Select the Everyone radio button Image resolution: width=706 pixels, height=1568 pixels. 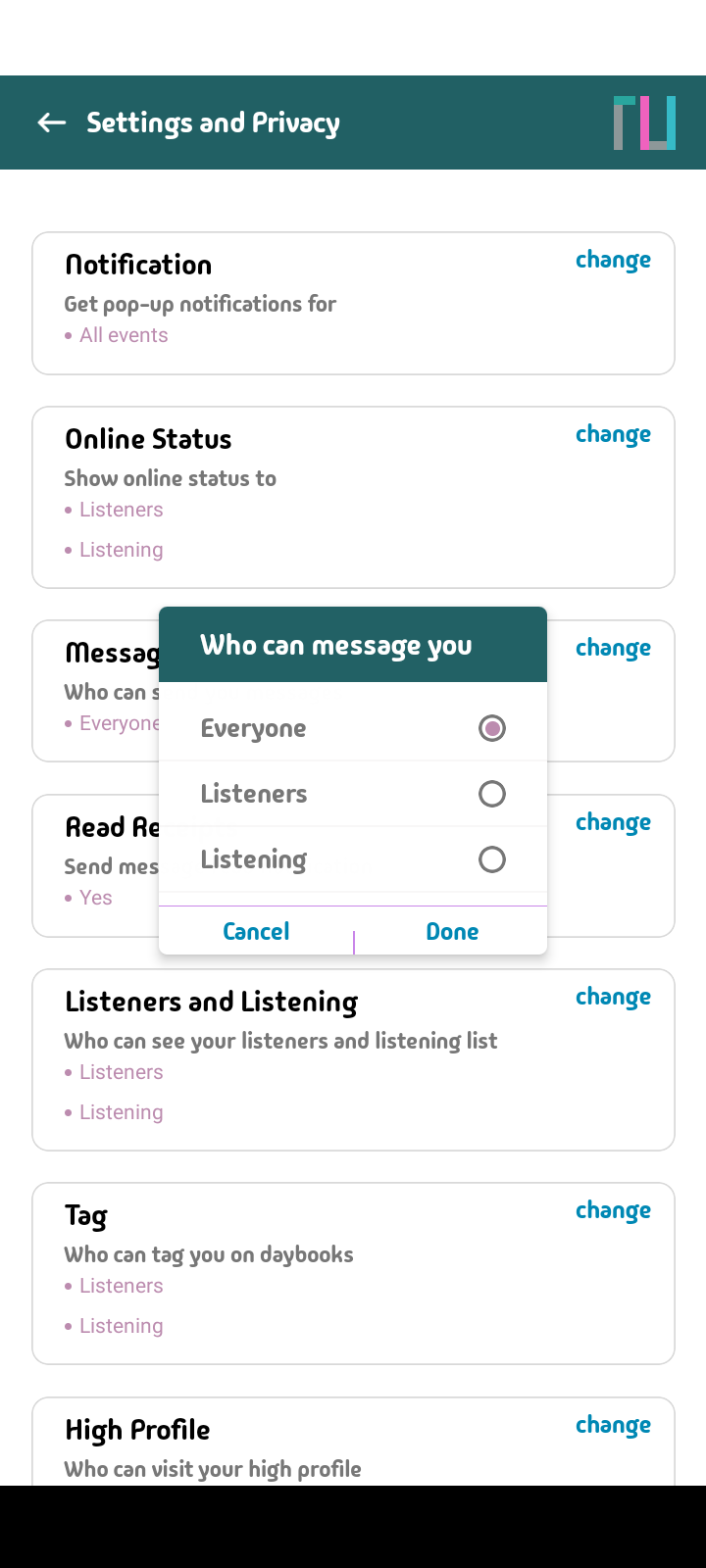click(491, 728)
